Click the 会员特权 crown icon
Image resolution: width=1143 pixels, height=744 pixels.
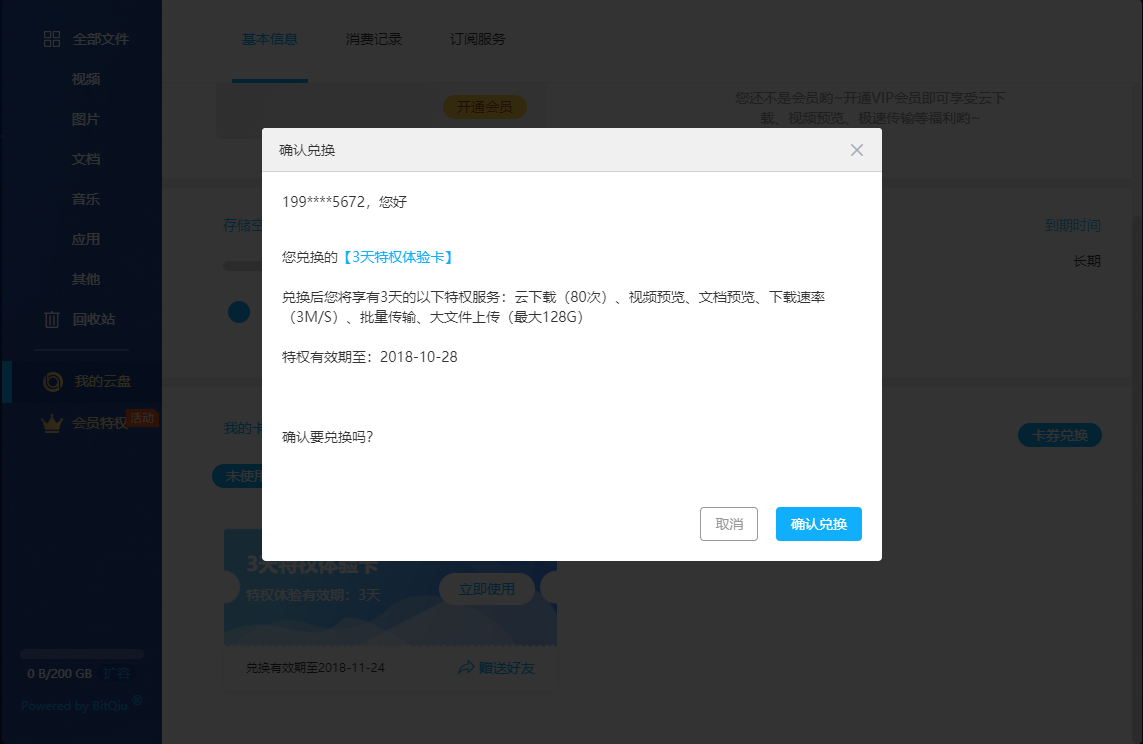pos(52,424)
